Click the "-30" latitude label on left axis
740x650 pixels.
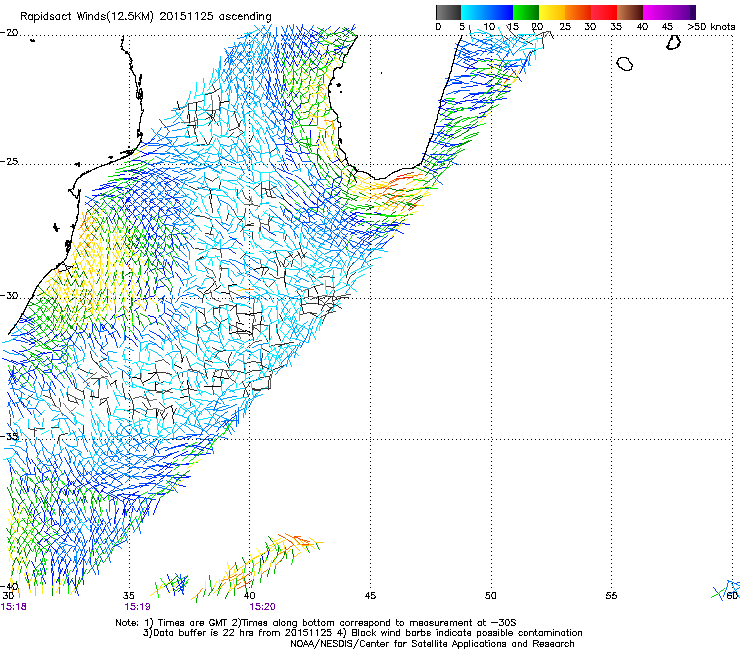(9, 296)
